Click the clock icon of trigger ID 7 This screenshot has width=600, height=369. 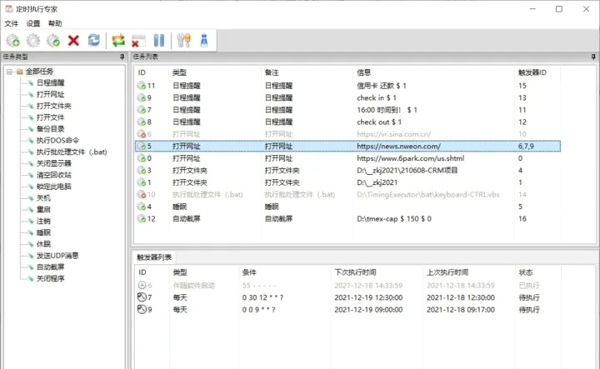(x=142, y=297)
